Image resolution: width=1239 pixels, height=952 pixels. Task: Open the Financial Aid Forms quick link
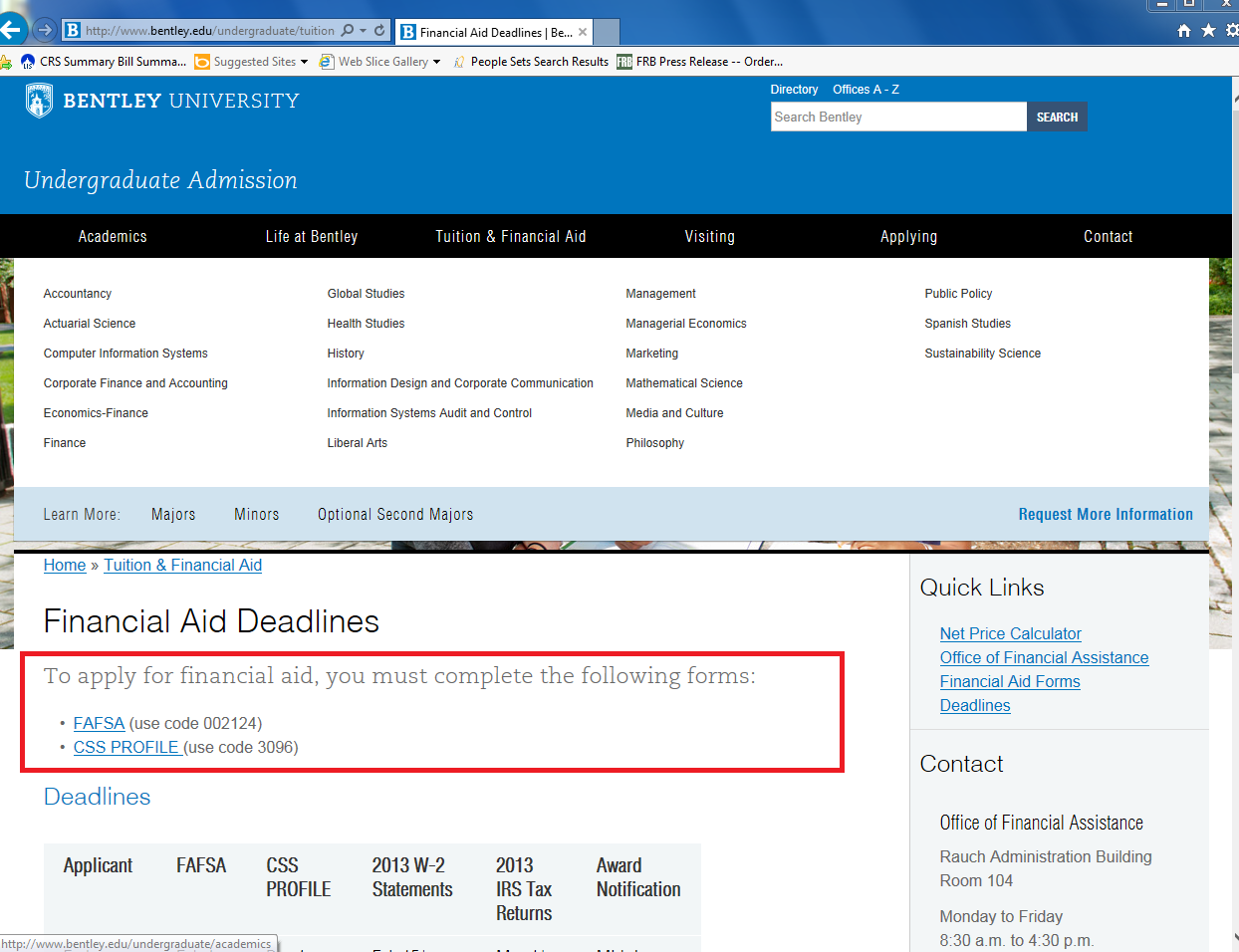[x=1010, y=682]
